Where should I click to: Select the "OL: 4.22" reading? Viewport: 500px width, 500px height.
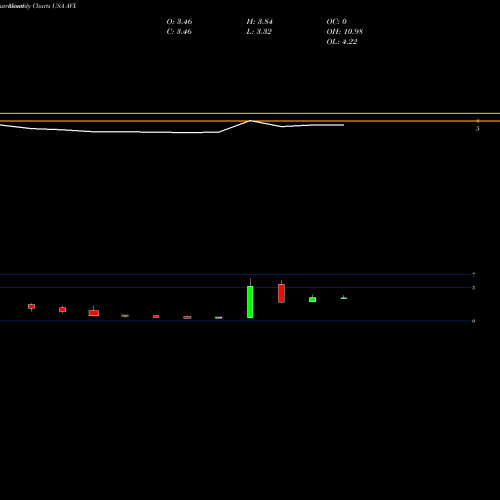click(342, 42)
